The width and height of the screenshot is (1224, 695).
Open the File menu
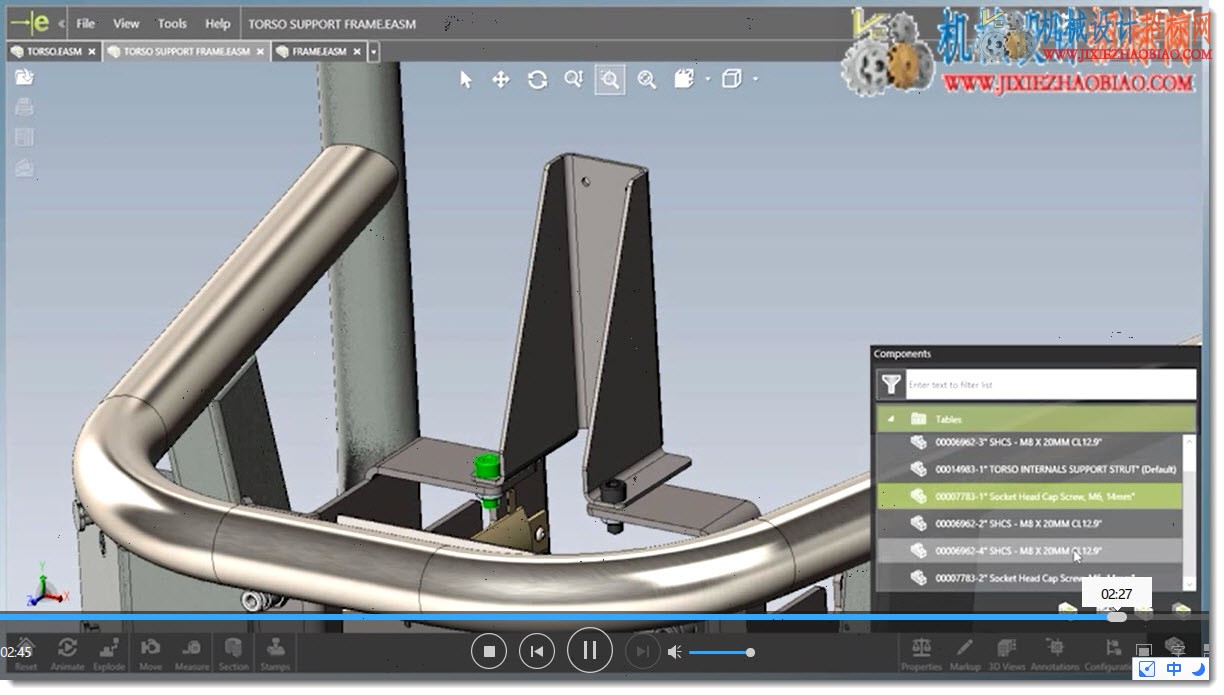[86, 23]
